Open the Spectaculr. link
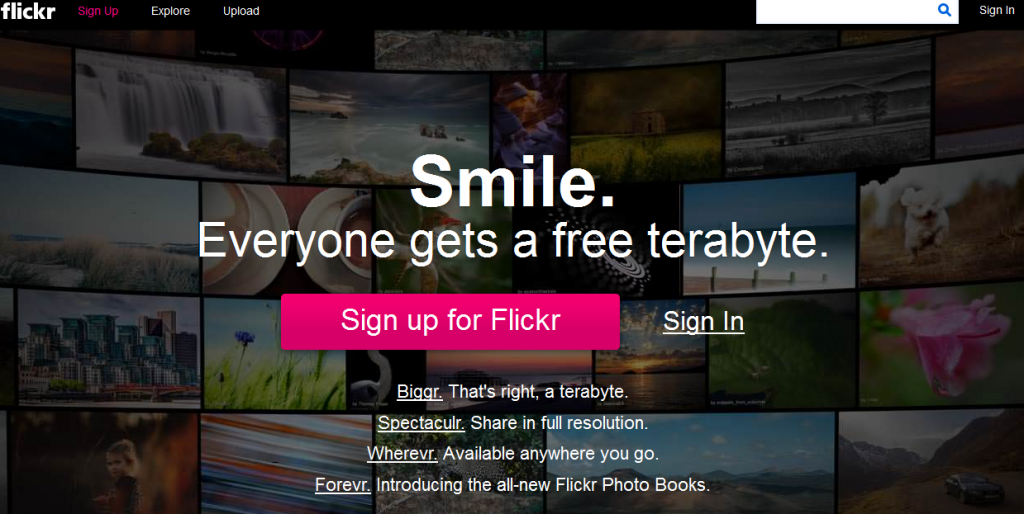Viewport: 1024px width, 514px height. (x=421, y=423)
